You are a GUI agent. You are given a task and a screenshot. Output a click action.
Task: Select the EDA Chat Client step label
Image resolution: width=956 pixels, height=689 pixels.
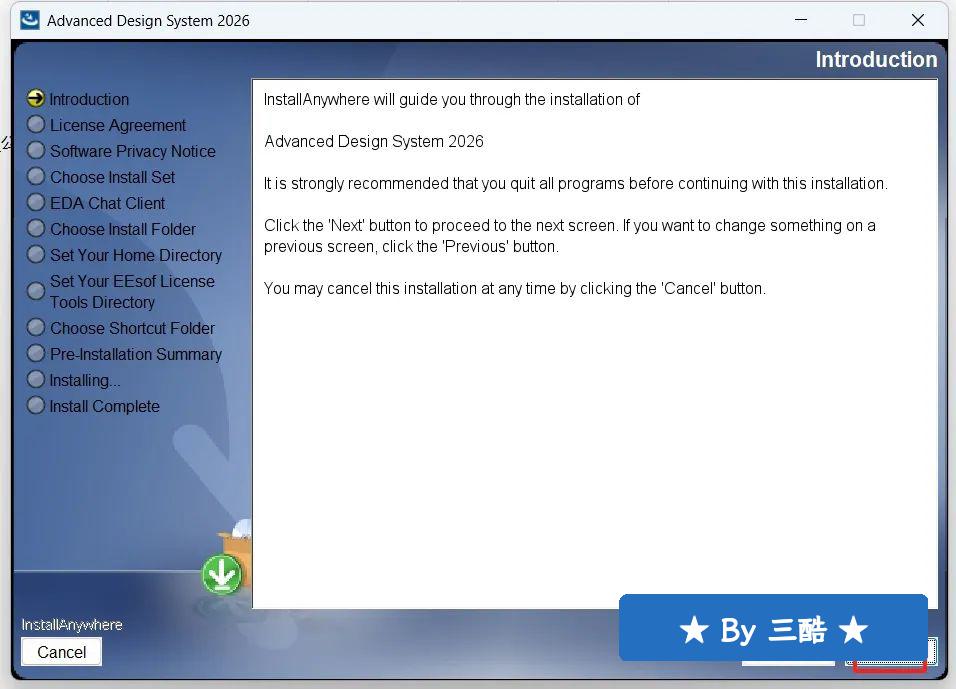point(107,203)
